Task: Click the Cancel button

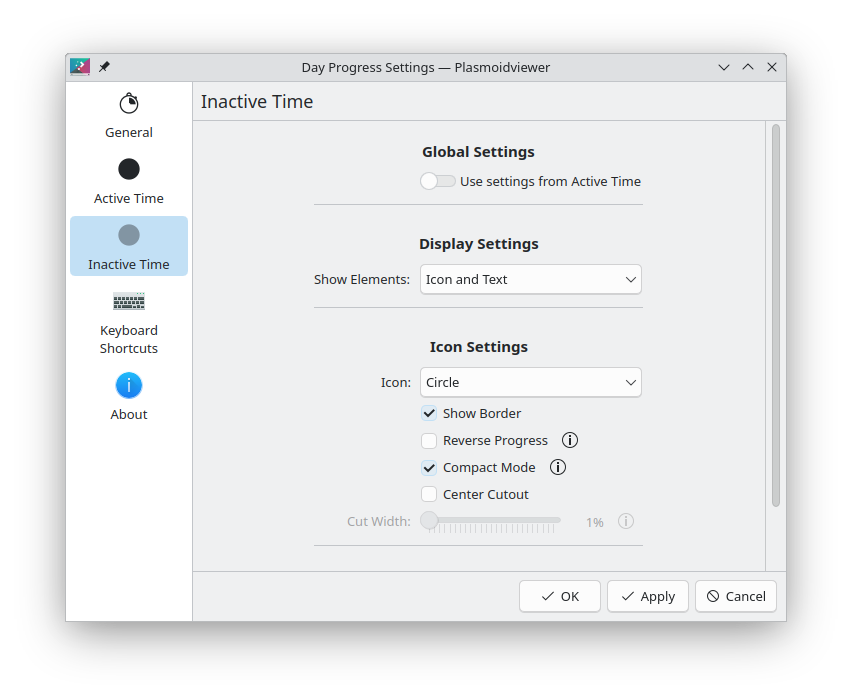Action: point(736,596)
